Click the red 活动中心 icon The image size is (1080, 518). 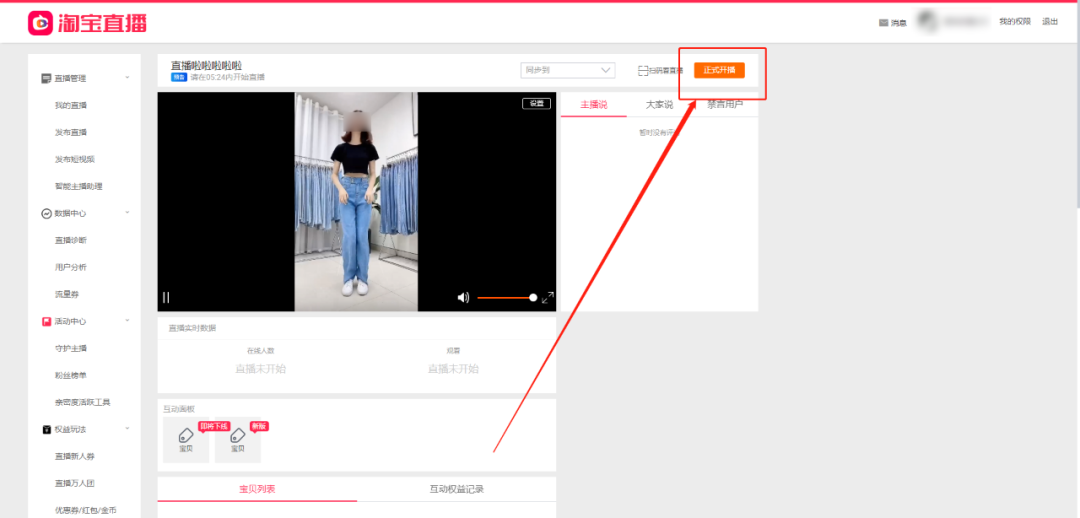(46, 322)
